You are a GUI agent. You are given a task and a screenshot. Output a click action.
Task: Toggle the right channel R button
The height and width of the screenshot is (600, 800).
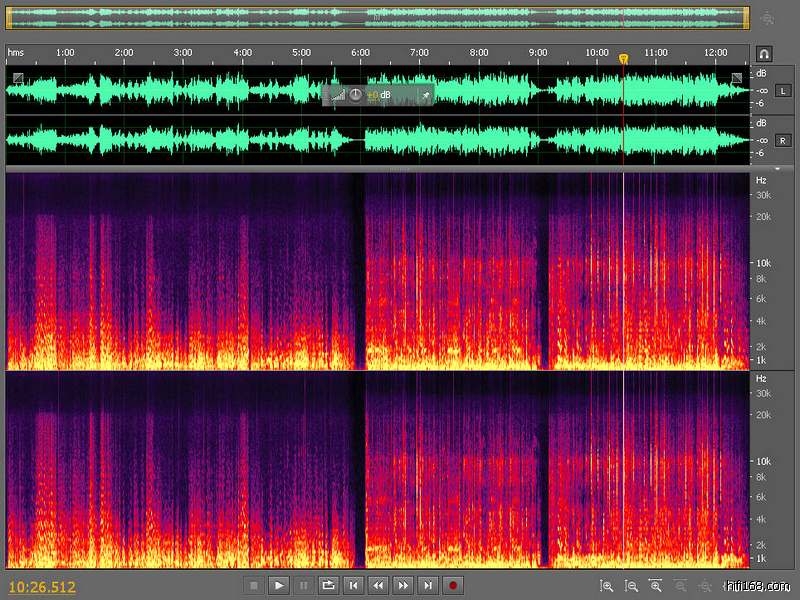(x=782, y=141)
